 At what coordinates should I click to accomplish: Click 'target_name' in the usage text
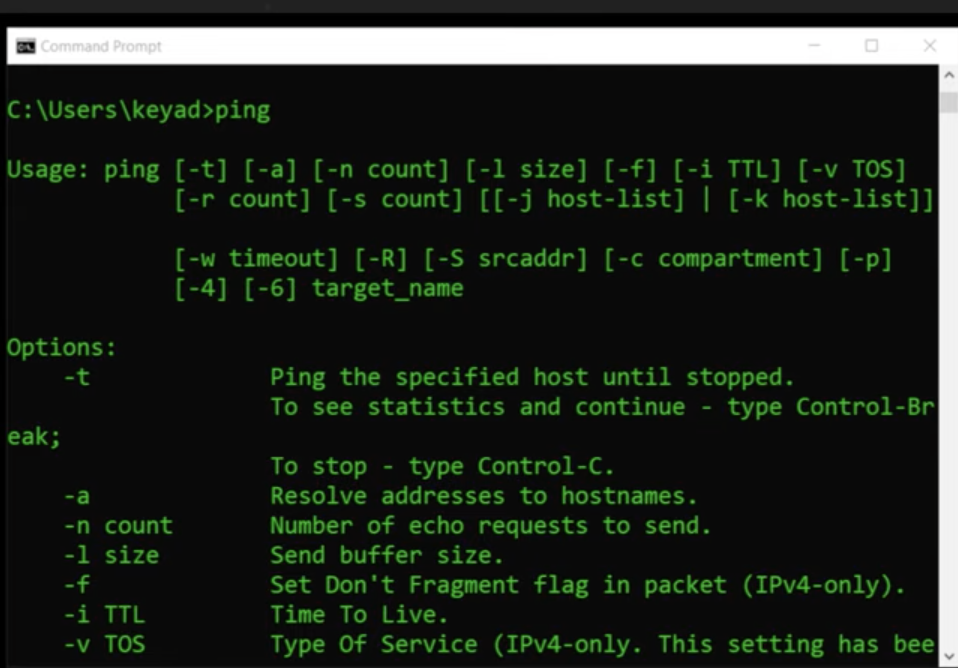(388, 288)
